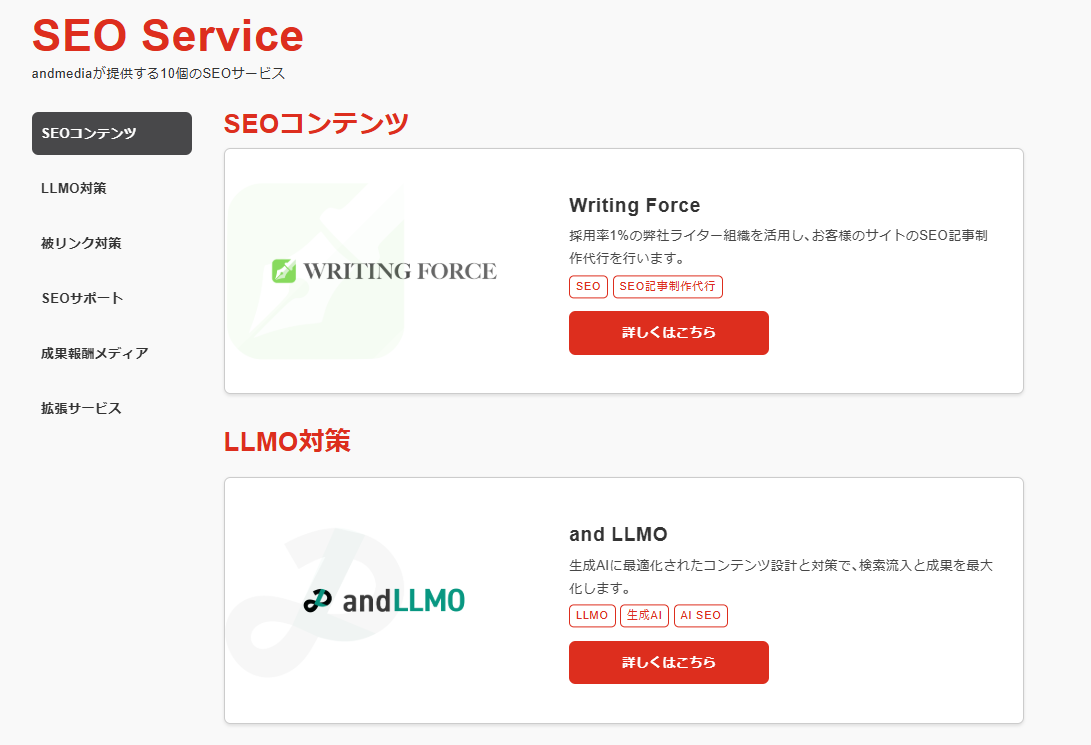Select 拡張サービス in the sidebar

(81, 408)
